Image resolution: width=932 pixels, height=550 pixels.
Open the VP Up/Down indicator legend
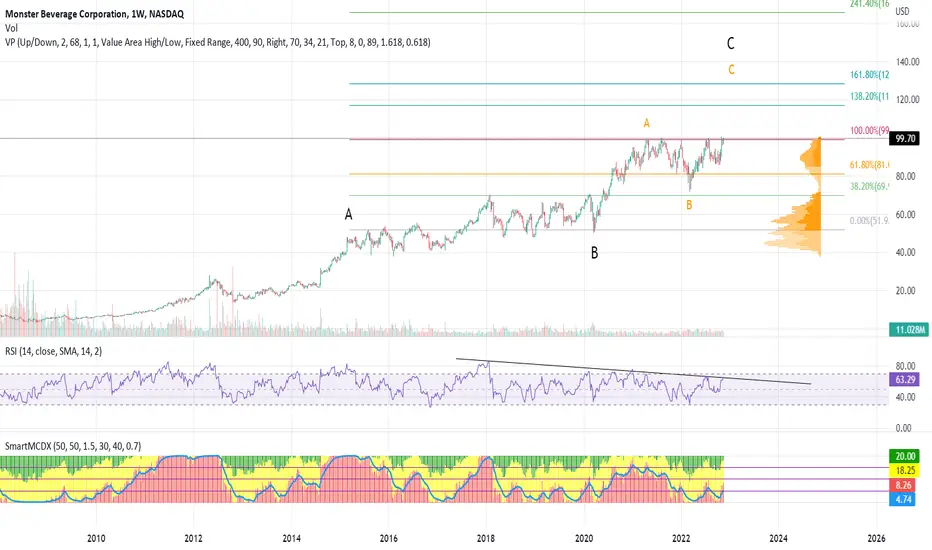[218, 42]
